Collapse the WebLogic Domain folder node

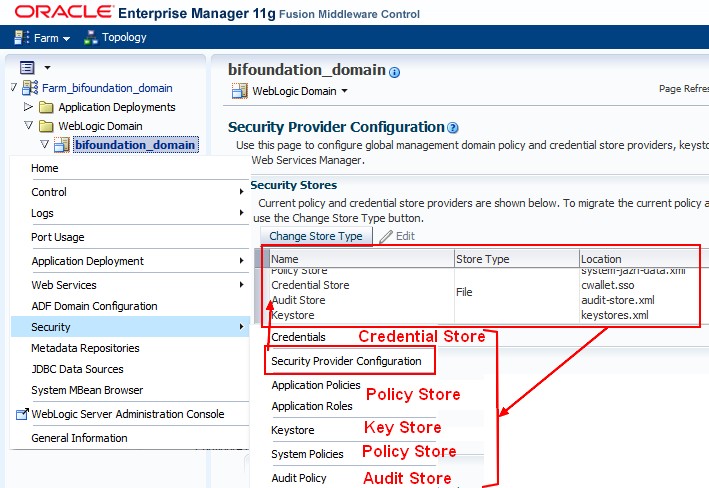click(x=28, y=126)
